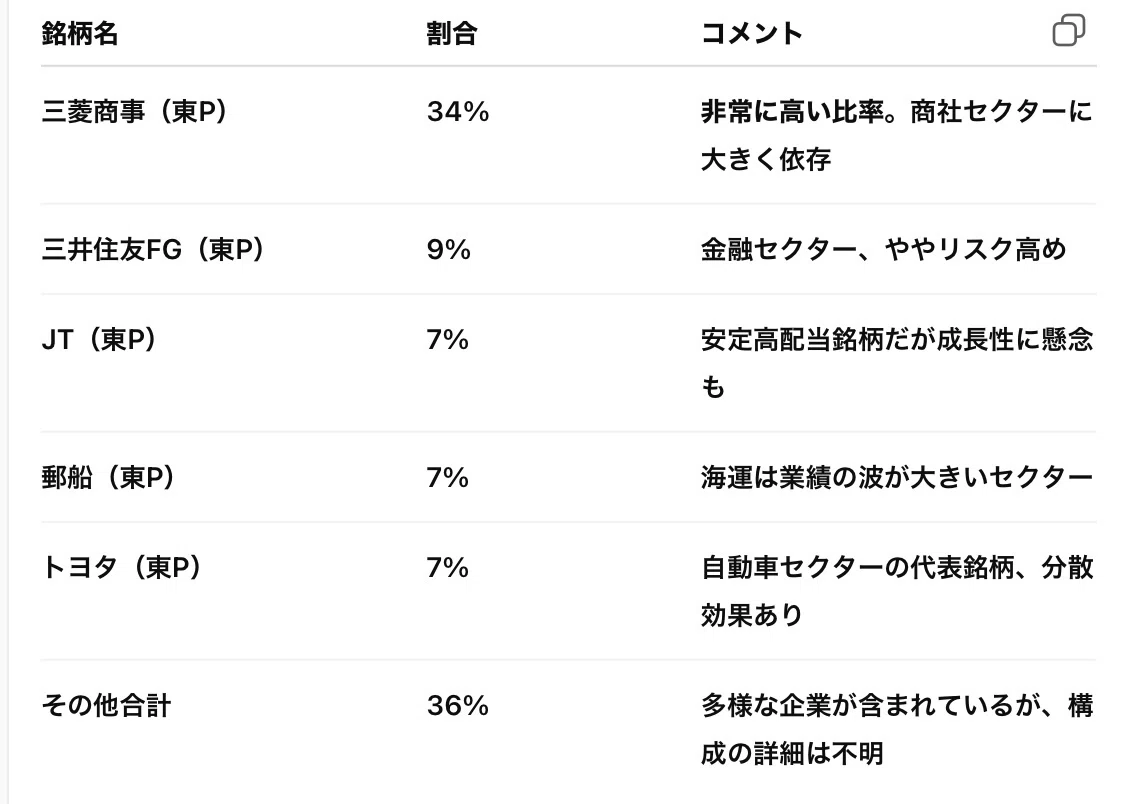Select the 銘柄名 column header
Image resolution: width=1129 pixels, height=804 pixels.
coord(80,34)
